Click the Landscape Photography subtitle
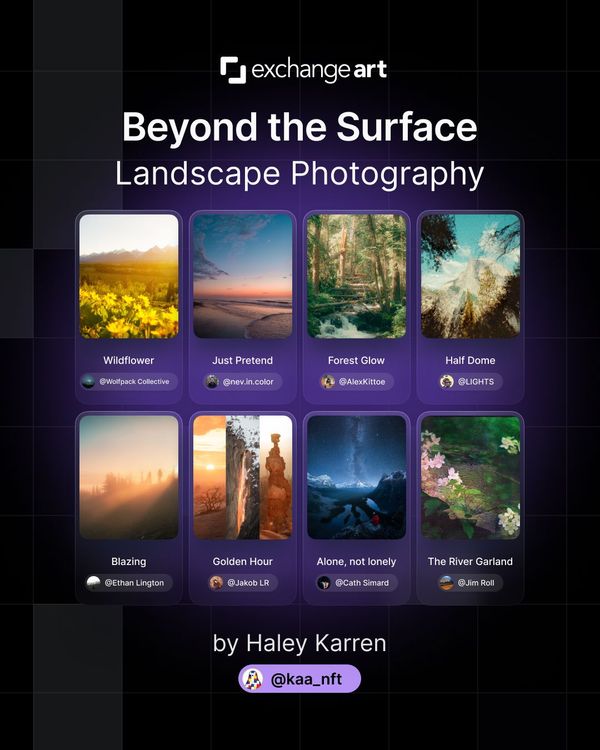Image resolution: width=600 pixels, height=750 pixels. click(x=300, y=174)
